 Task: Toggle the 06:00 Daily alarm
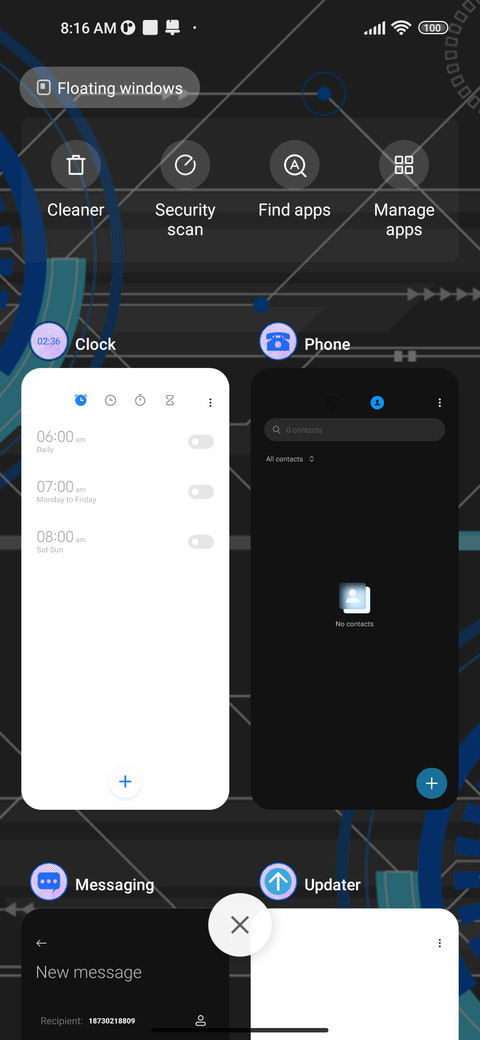(x=201, y=442)
